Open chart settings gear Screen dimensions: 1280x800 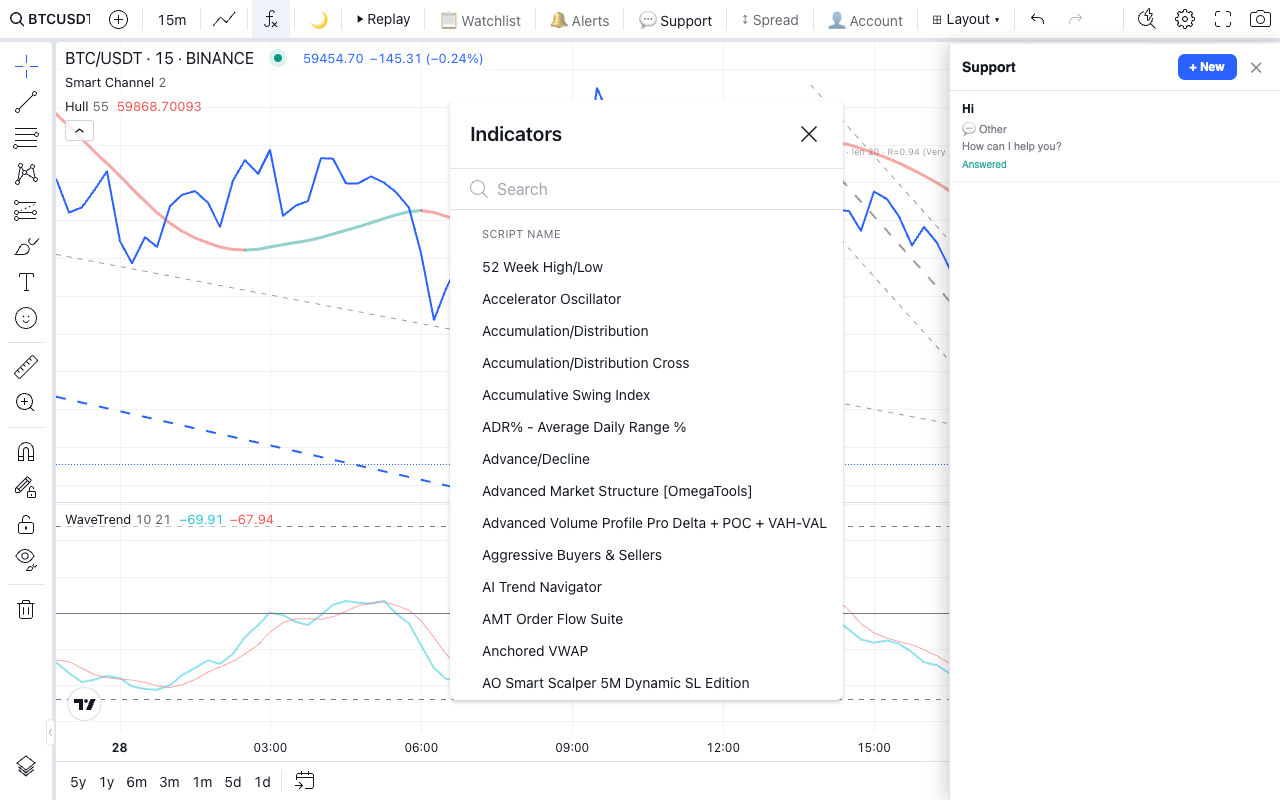point(1185,19)
